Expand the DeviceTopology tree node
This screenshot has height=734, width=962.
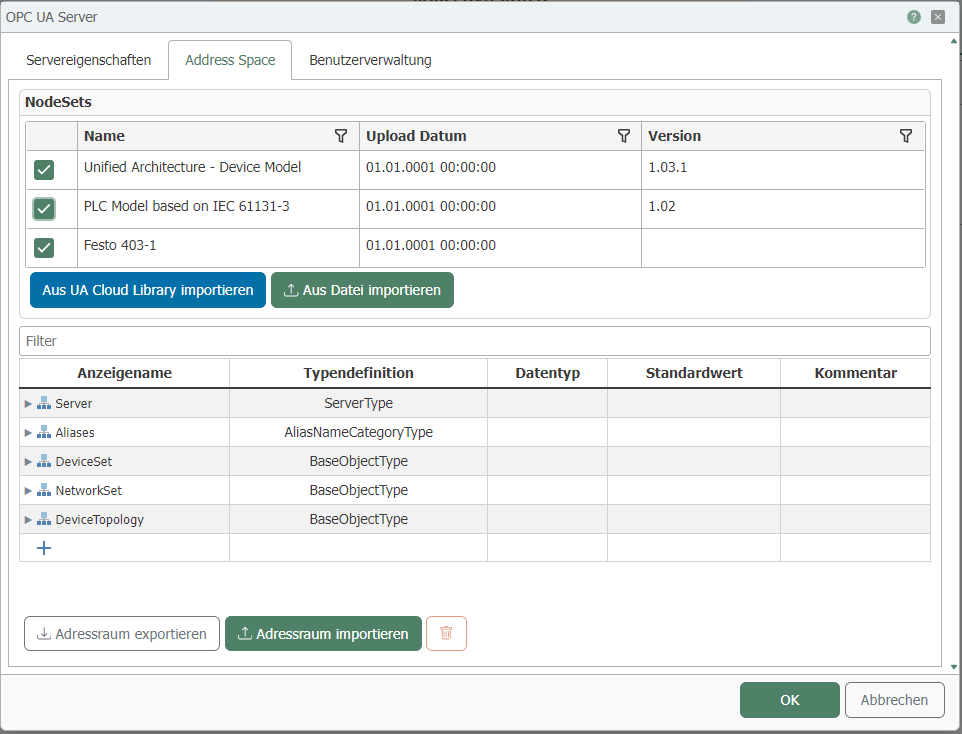tap(28, 520)
